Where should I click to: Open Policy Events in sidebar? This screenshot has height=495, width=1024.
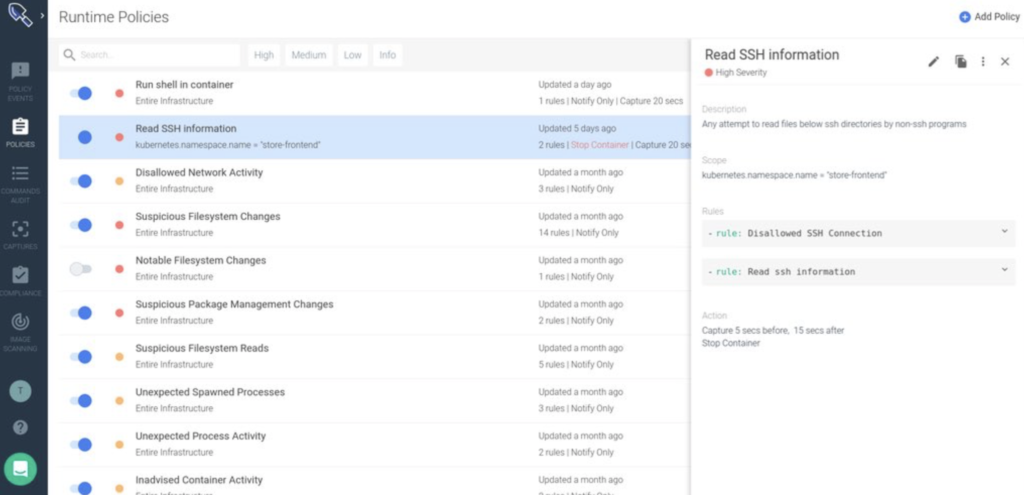tap(20, 78)
